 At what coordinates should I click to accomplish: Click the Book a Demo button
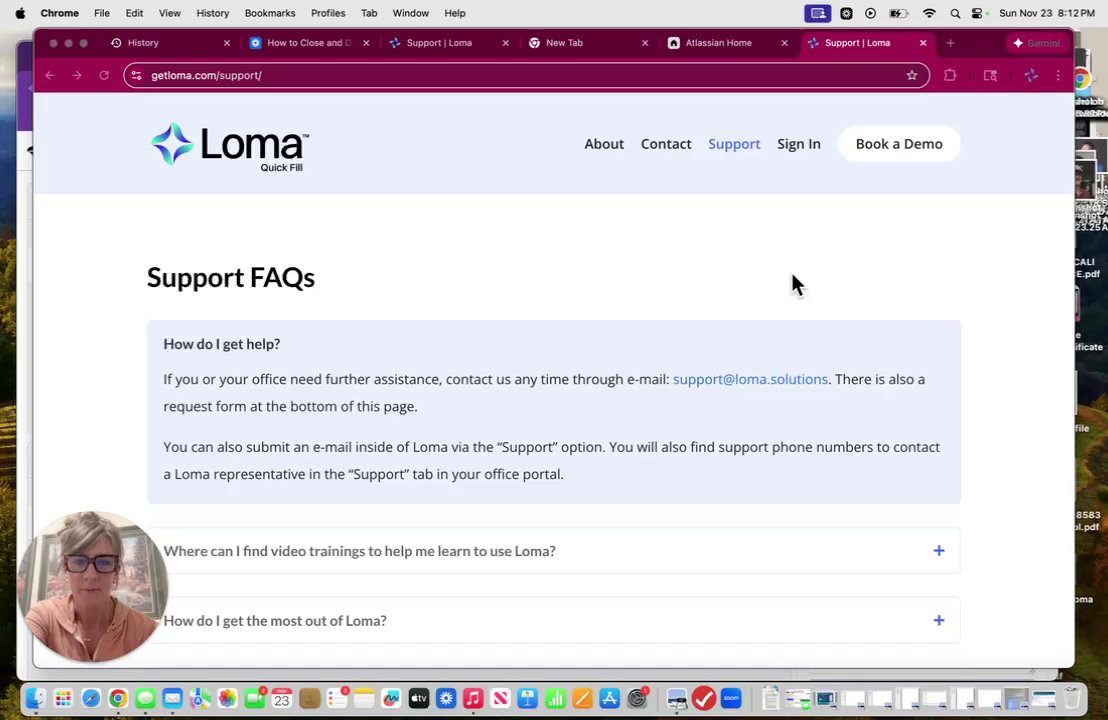click(899, 143)
